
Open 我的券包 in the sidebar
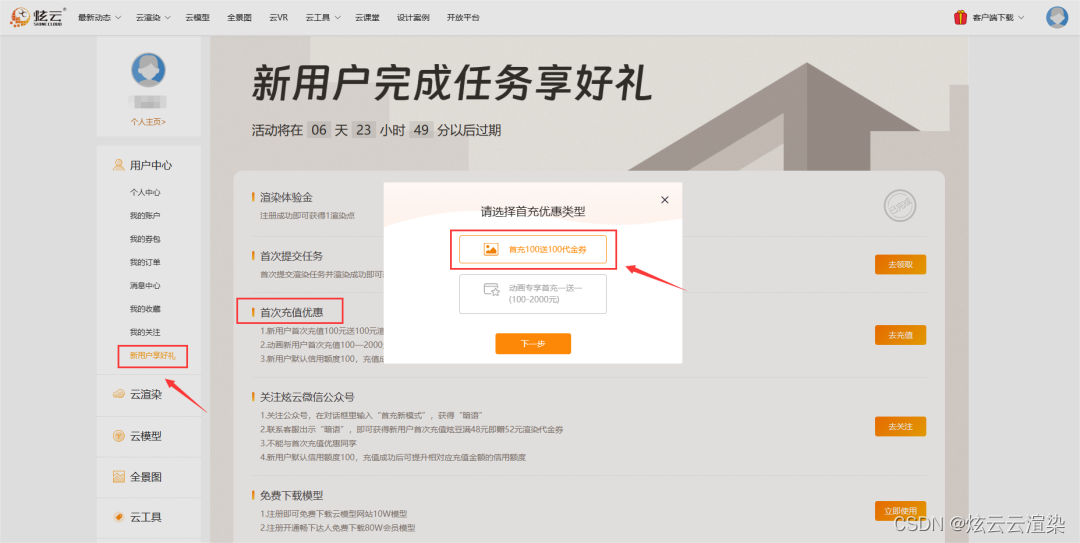point(145,239)
